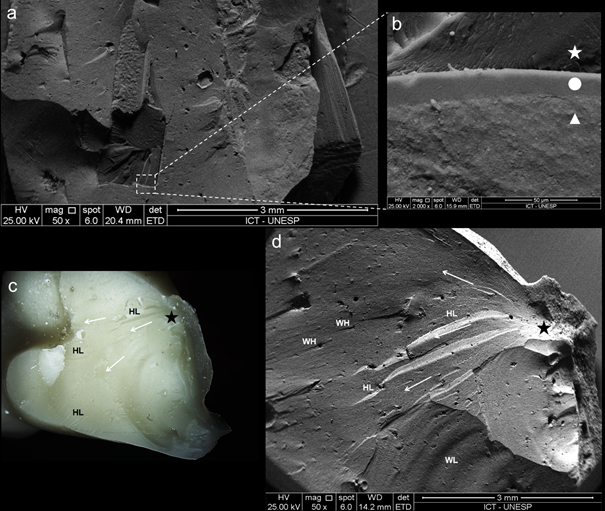Screen dimensions: 605x511
Task: Click the 3 mm scale bar in panel d
Action: (506, 496)
